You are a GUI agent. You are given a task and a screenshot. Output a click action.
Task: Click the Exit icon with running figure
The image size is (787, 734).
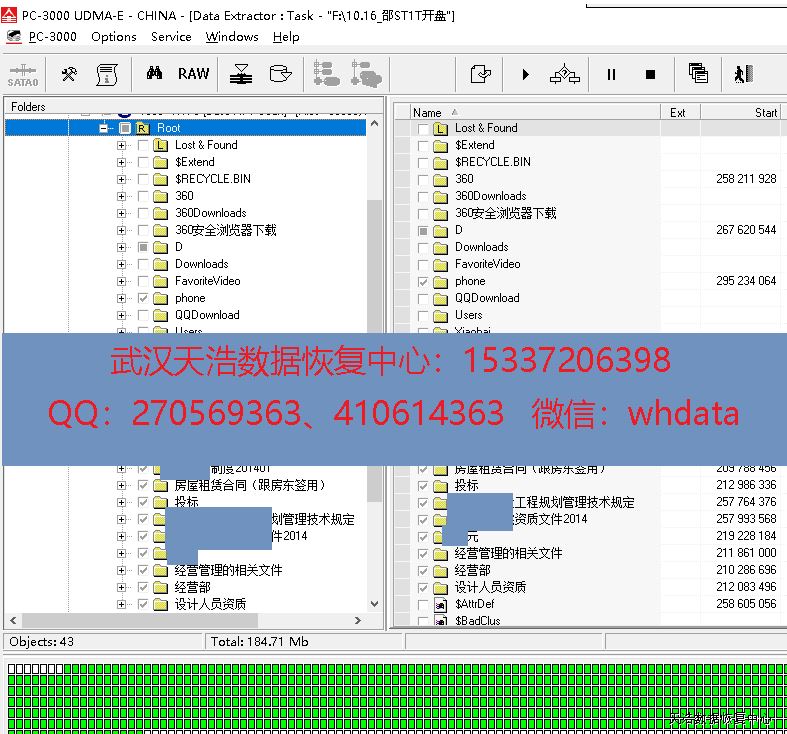click(742, 74)
